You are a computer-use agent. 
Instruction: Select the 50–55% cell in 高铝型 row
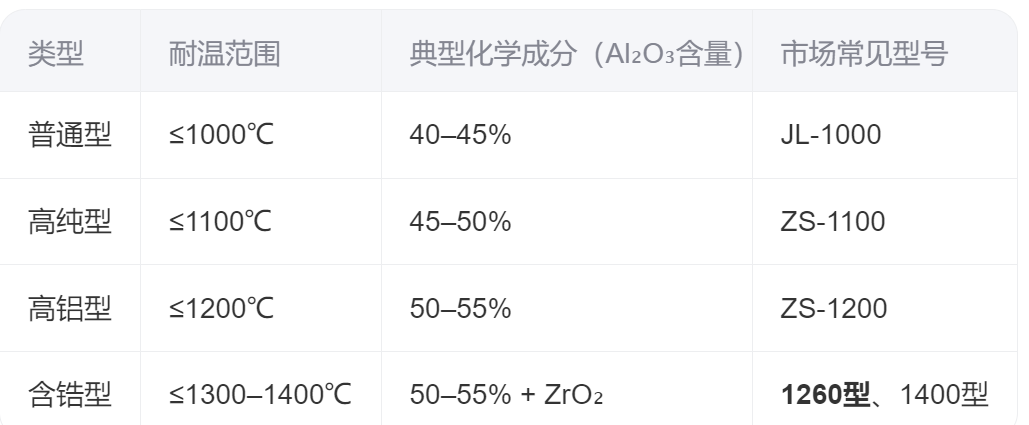[x=460, y=308]
